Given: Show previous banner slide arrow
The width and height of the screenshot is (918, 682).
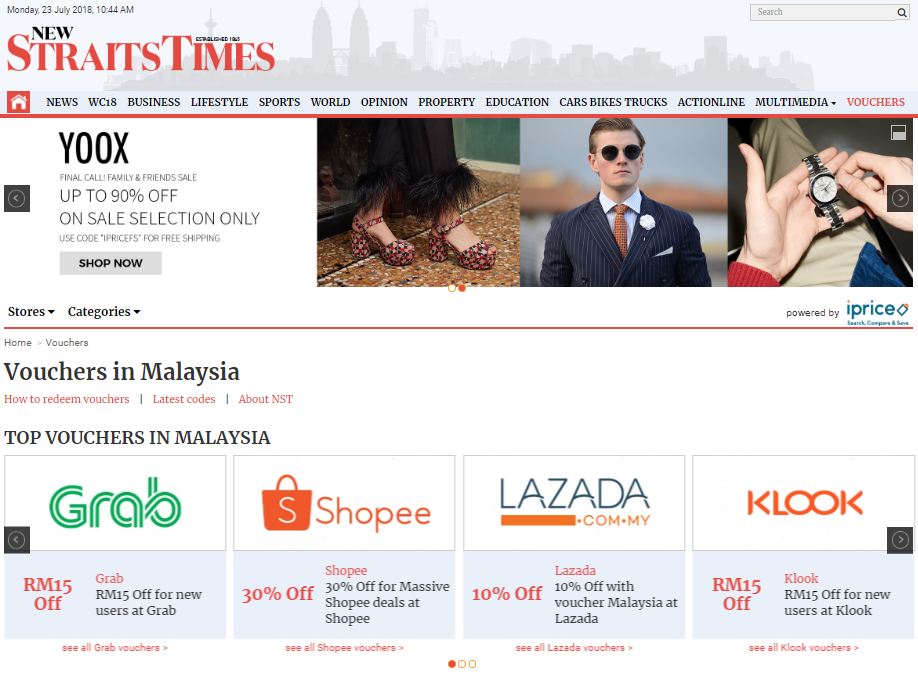Looking at the screenshot, I should (x=16, y=198).
